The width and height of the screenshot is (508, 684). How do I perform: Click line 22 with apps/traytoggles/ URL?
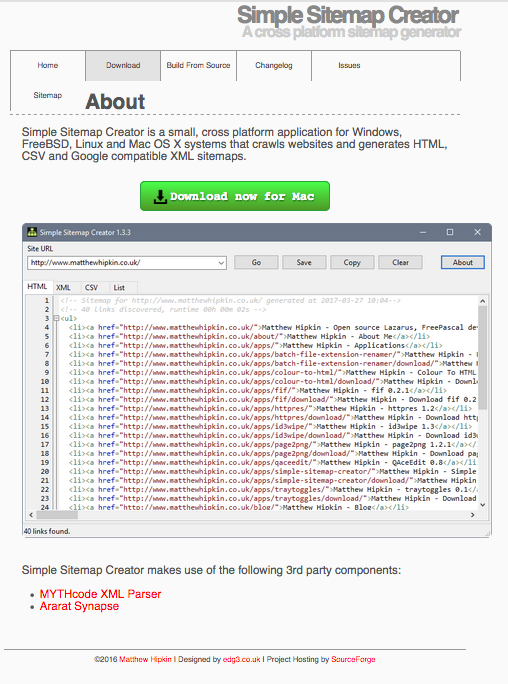[x=273, y=489]
